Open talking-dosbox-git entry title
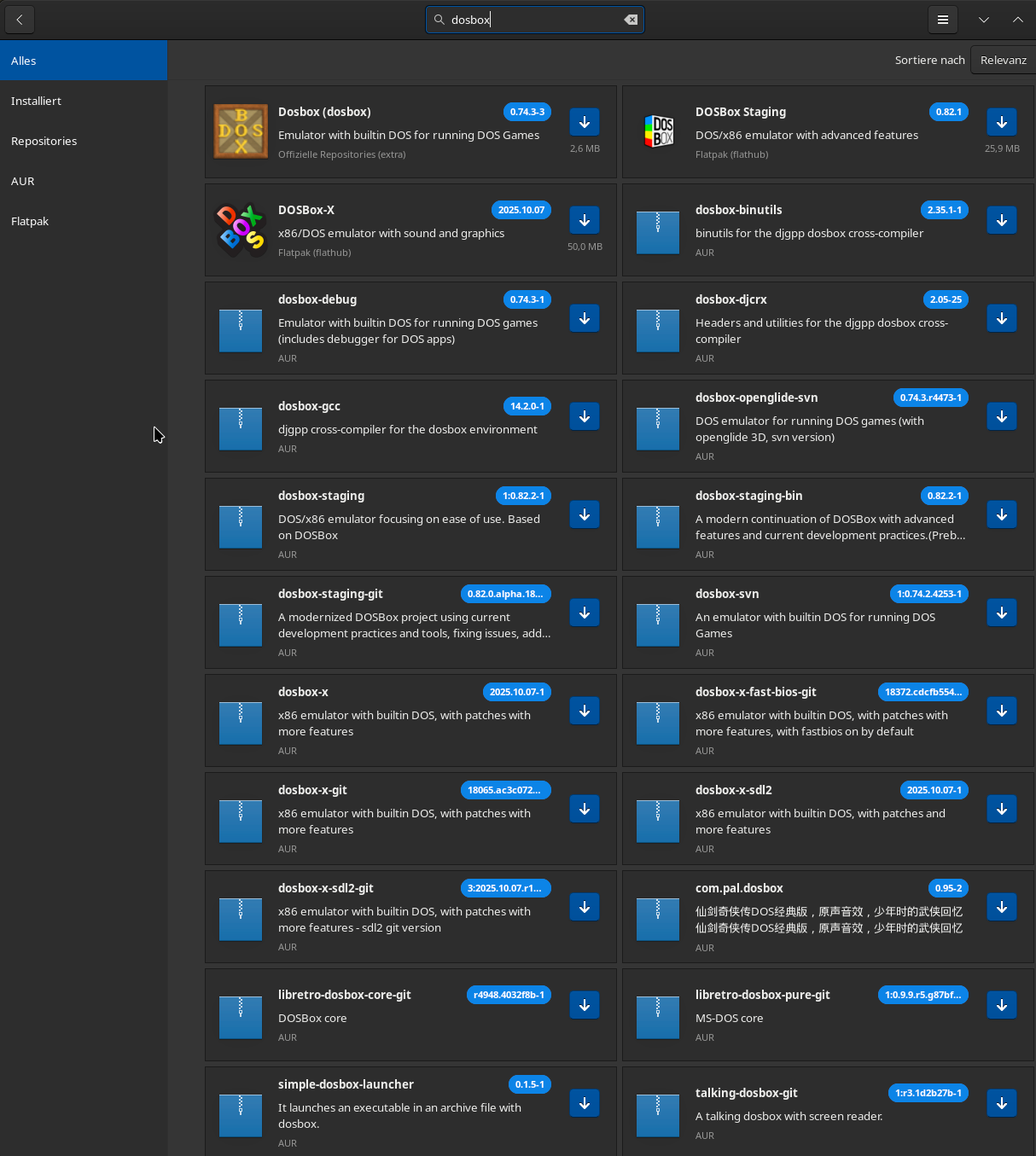Image resolution: width=1036 pixels, height=1156 pixels. point(747,1093)
